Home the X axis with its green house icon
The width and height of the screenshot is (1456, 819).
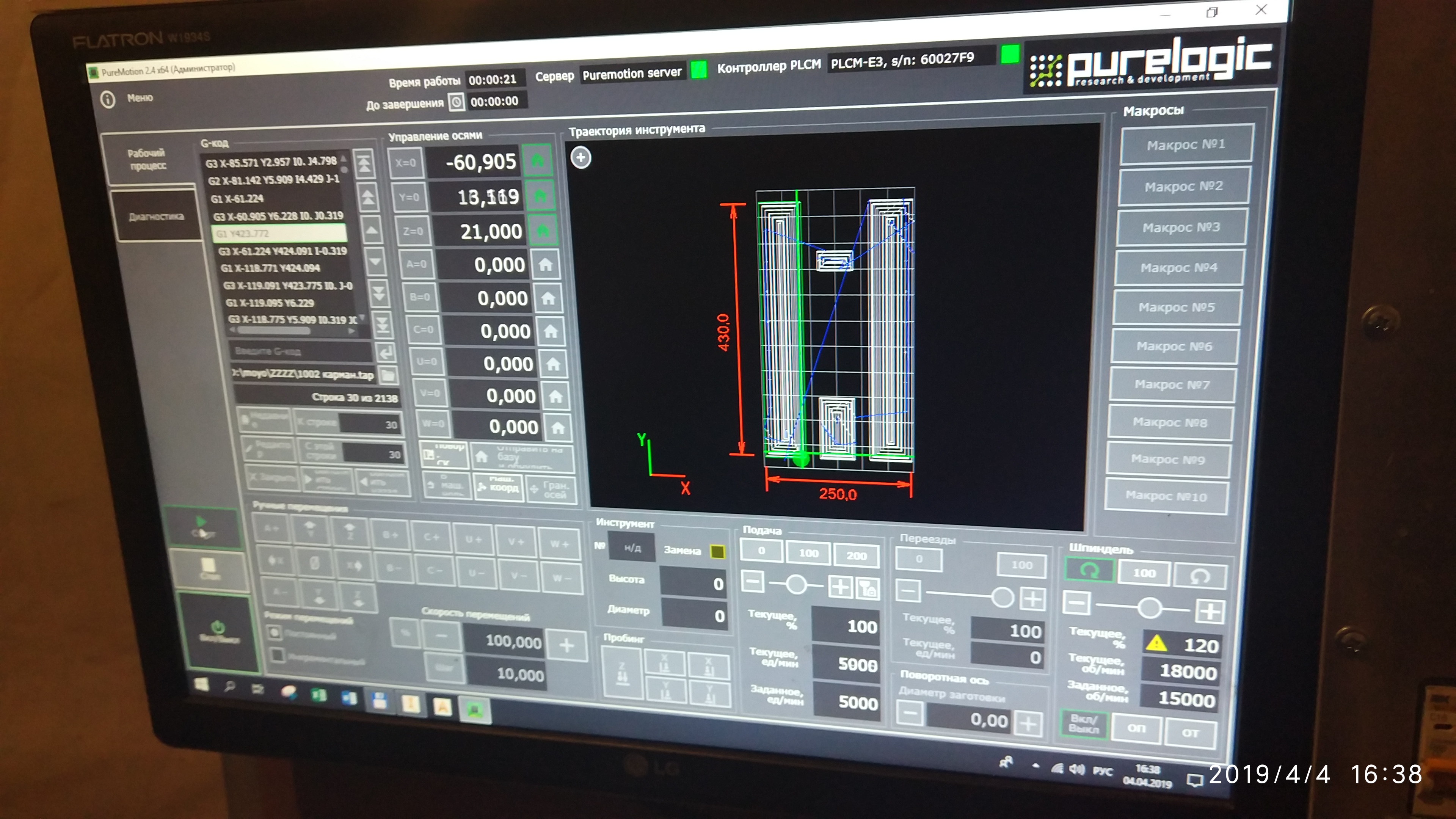tap(538, 161)
